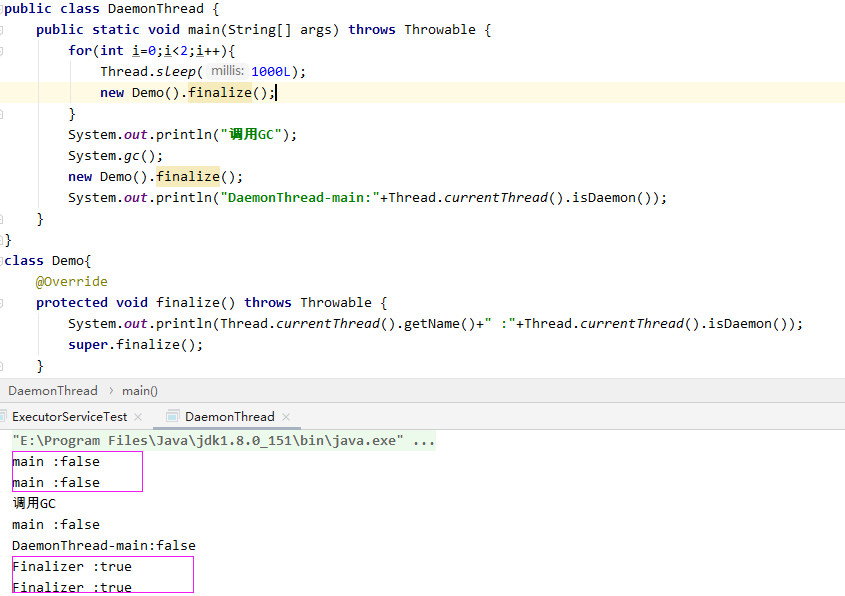Click the for keyword of the loop
Image resolution: width=845 pixels, height=596 pixels.
point(80,51)
